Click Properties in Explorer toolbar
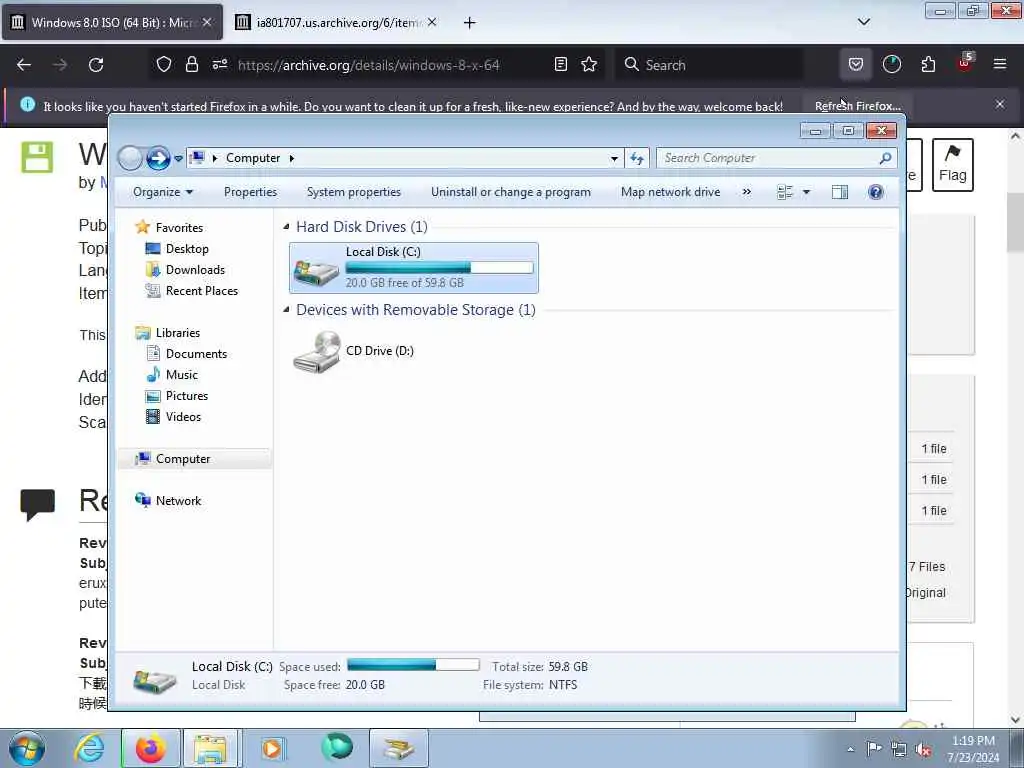 coord(250,192)
